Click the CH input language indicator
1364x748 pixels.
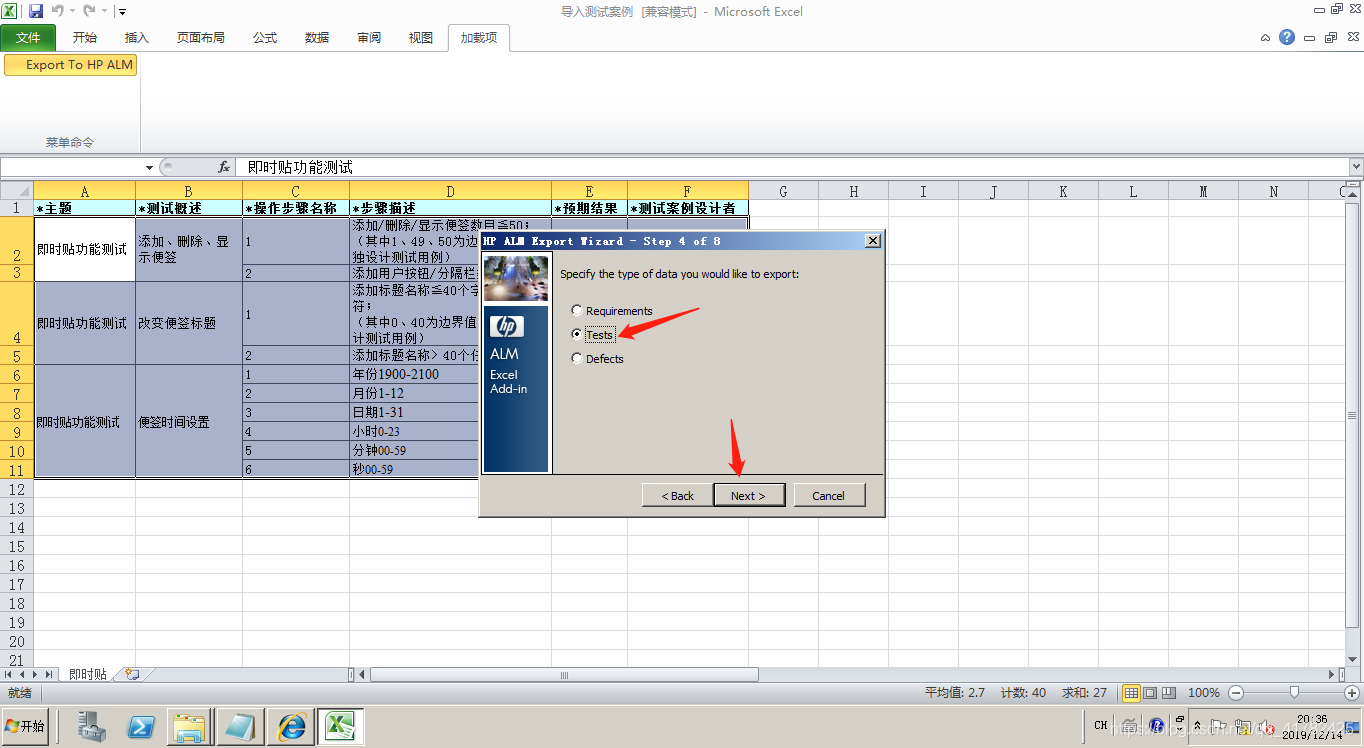click(1101, 726)
